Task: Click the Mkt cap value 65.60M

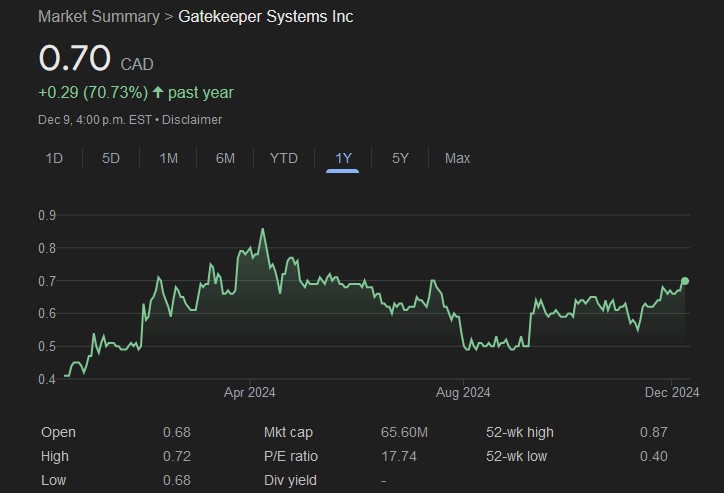Action: click(404, 432)
